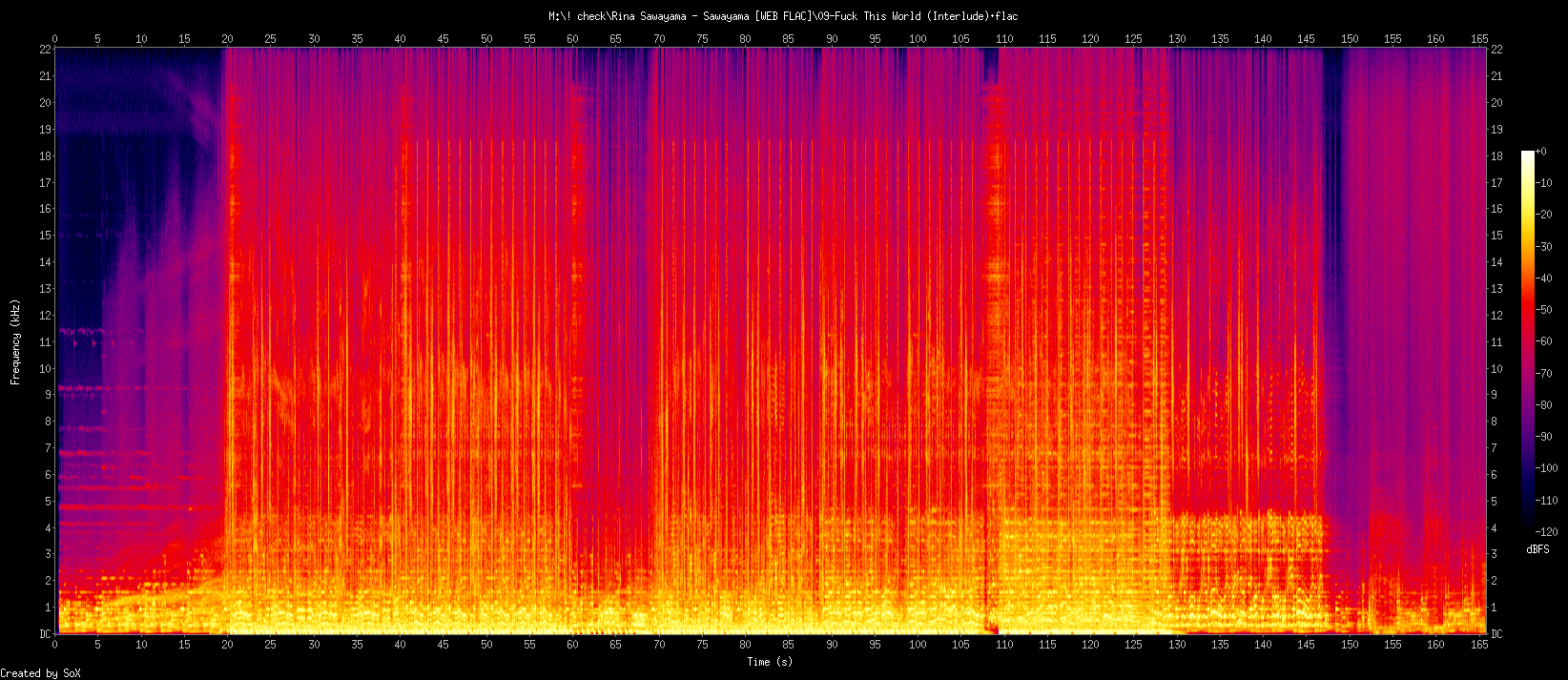
Task: Click 'DC' on the right frequency axis
Action: click(x=1497, y=634)
